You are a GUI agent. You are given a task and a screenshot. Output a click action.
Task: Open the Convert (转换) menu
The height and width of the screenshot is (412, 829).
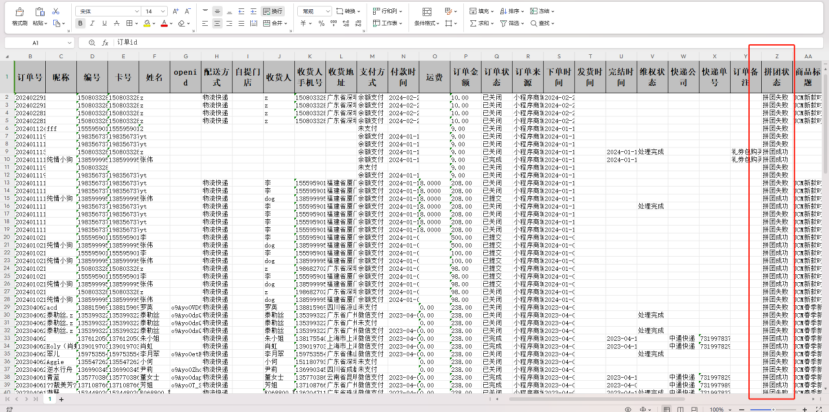348,11
